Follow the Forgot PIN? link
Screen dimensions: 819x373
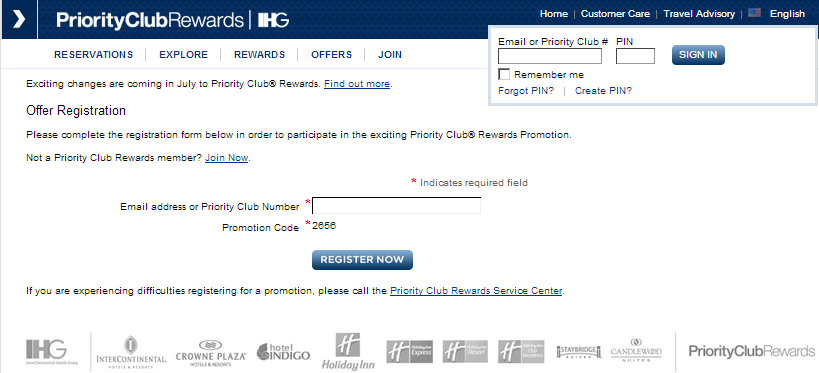(x=526, y=91)
